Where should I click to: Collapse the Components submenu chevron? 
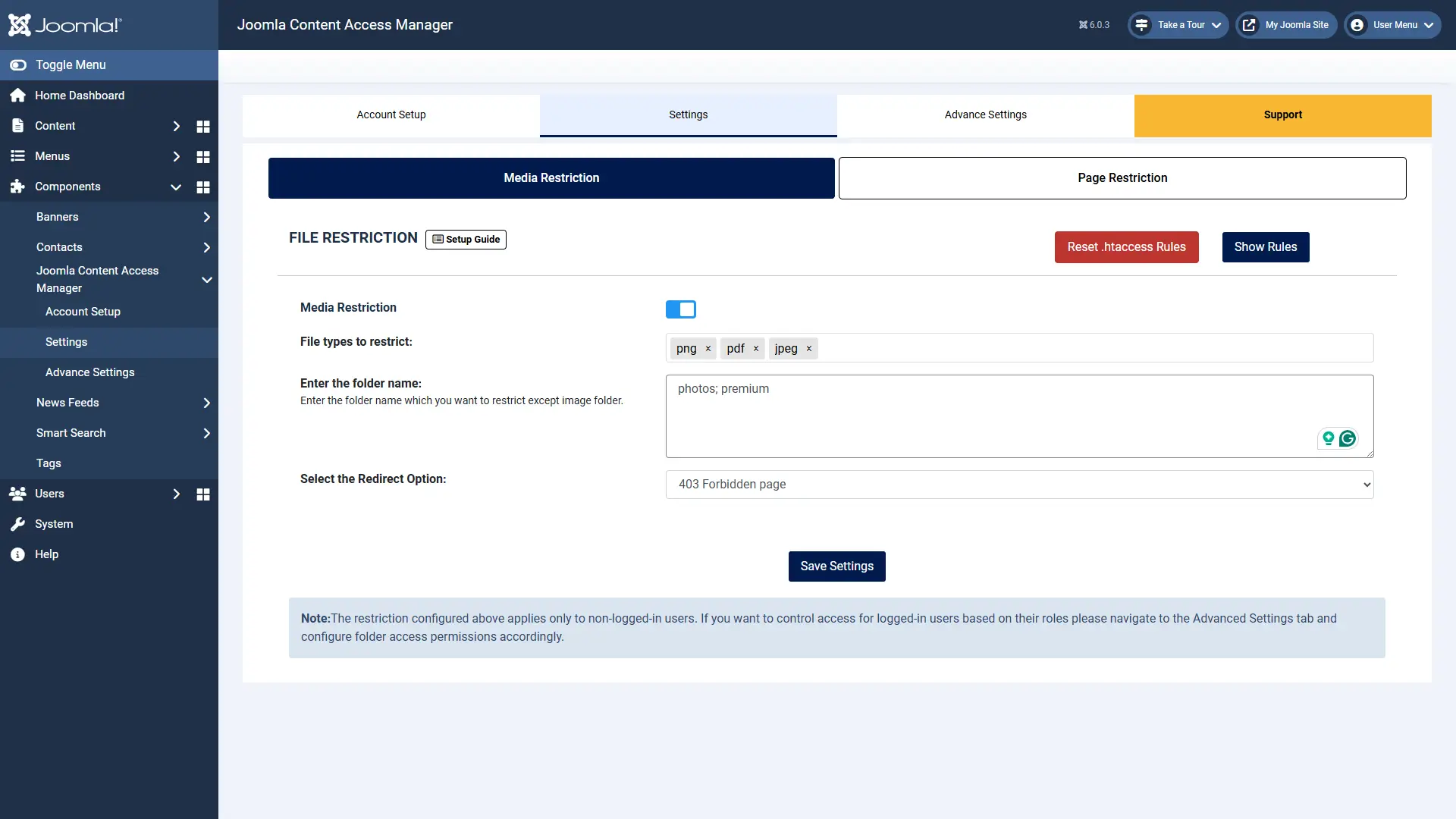[176, 187]
